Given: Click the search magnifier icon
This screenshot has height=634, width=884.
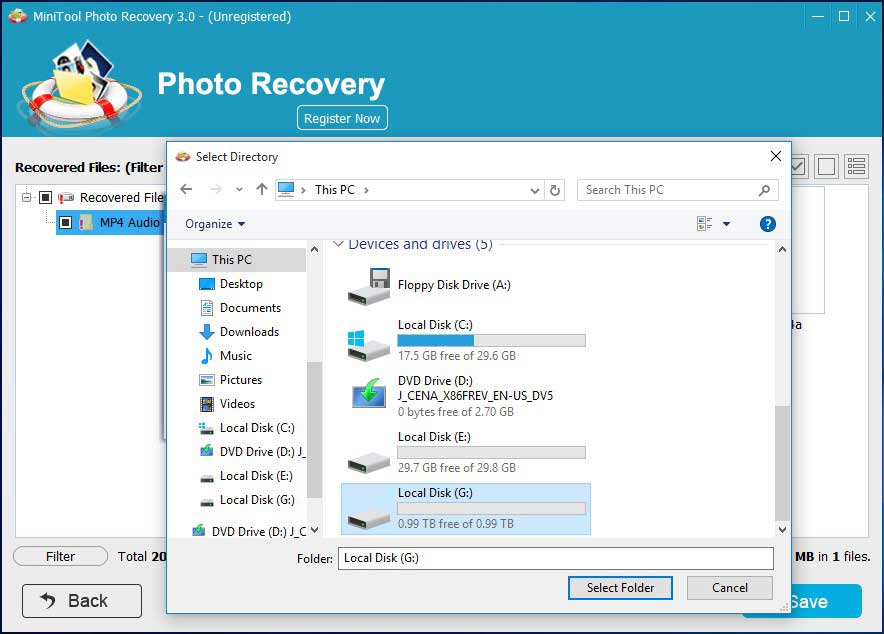Looking at the screenshot, I should click(x=764, y=190).
